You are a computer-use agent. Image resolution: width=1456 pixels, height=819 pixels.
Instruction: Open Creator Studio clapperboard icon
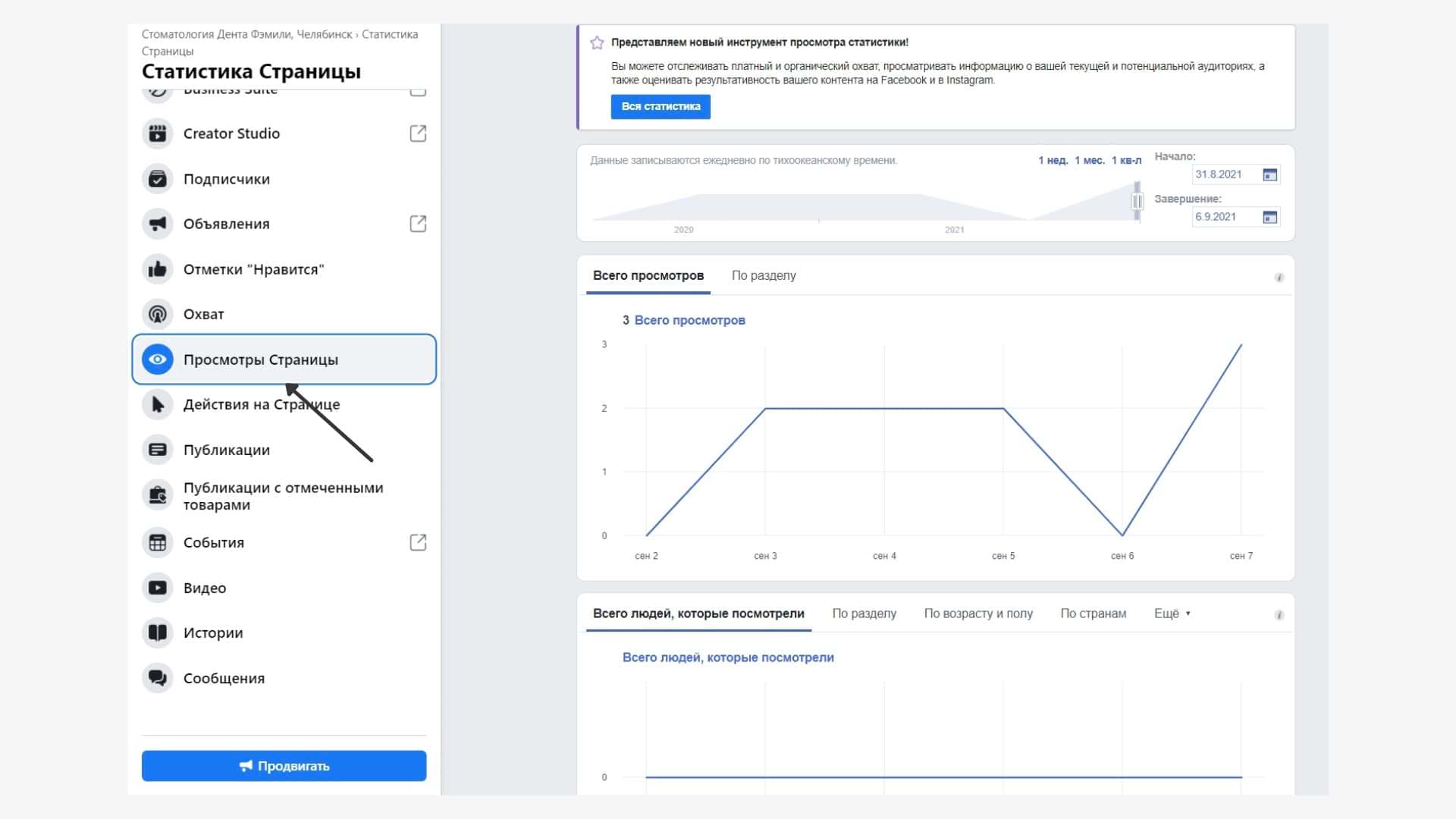158,133
